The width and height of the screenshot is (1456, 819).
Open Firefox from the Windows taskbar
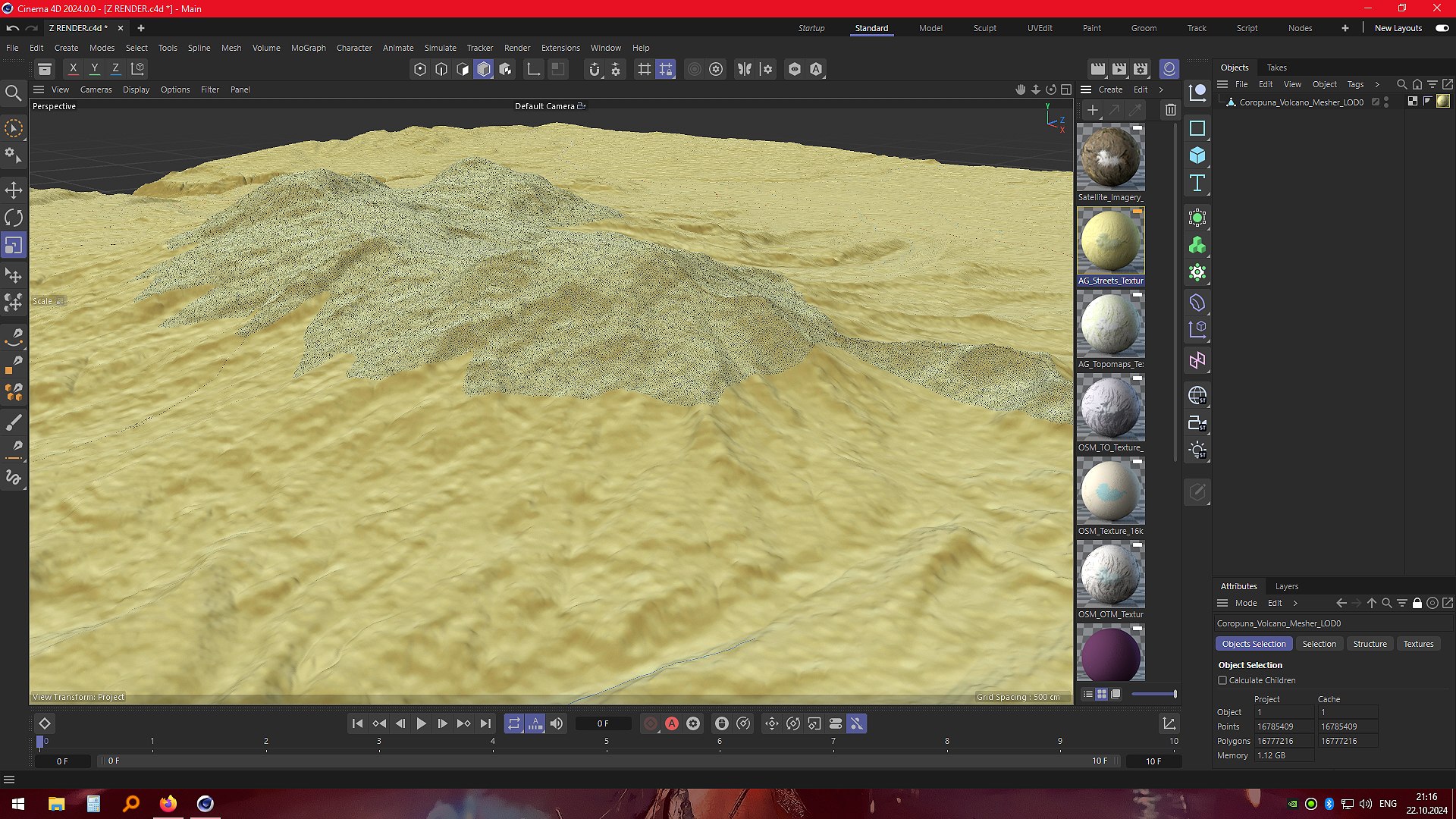pyautogui.click(x=168, y=804)
